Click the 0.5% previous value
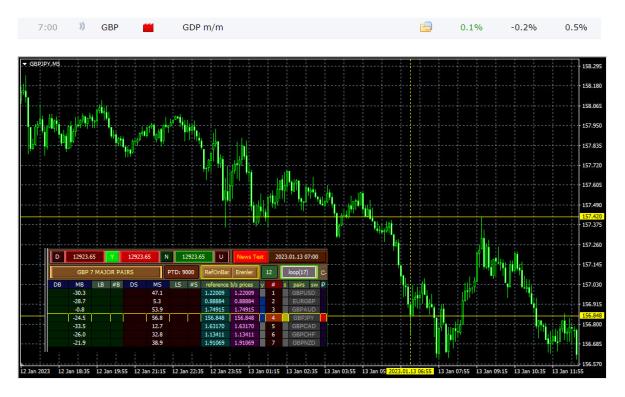 [x=576, y=28]
